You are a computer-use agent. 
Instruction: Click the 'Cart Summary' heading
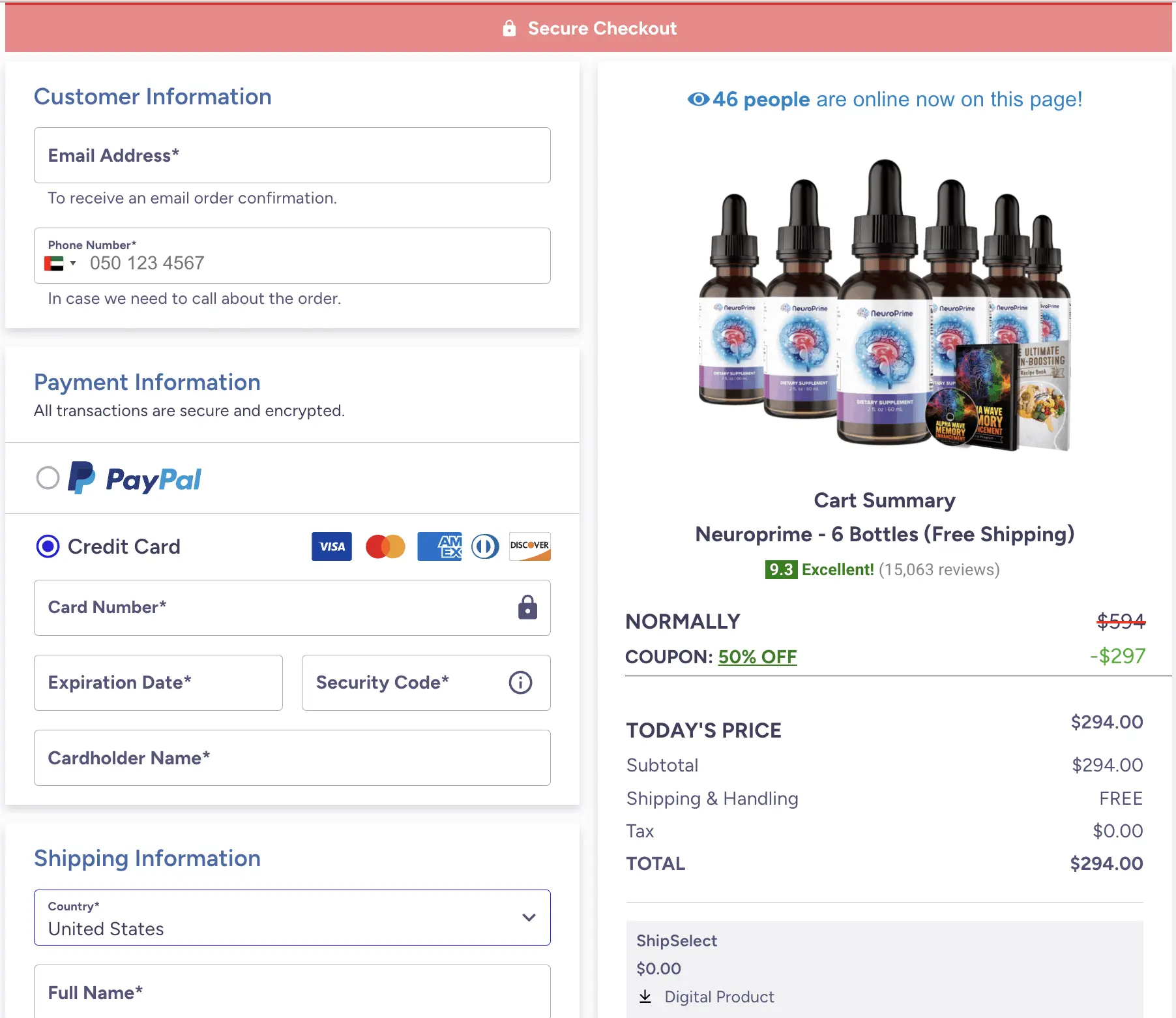pyautogui.click(x=885, y=500)
